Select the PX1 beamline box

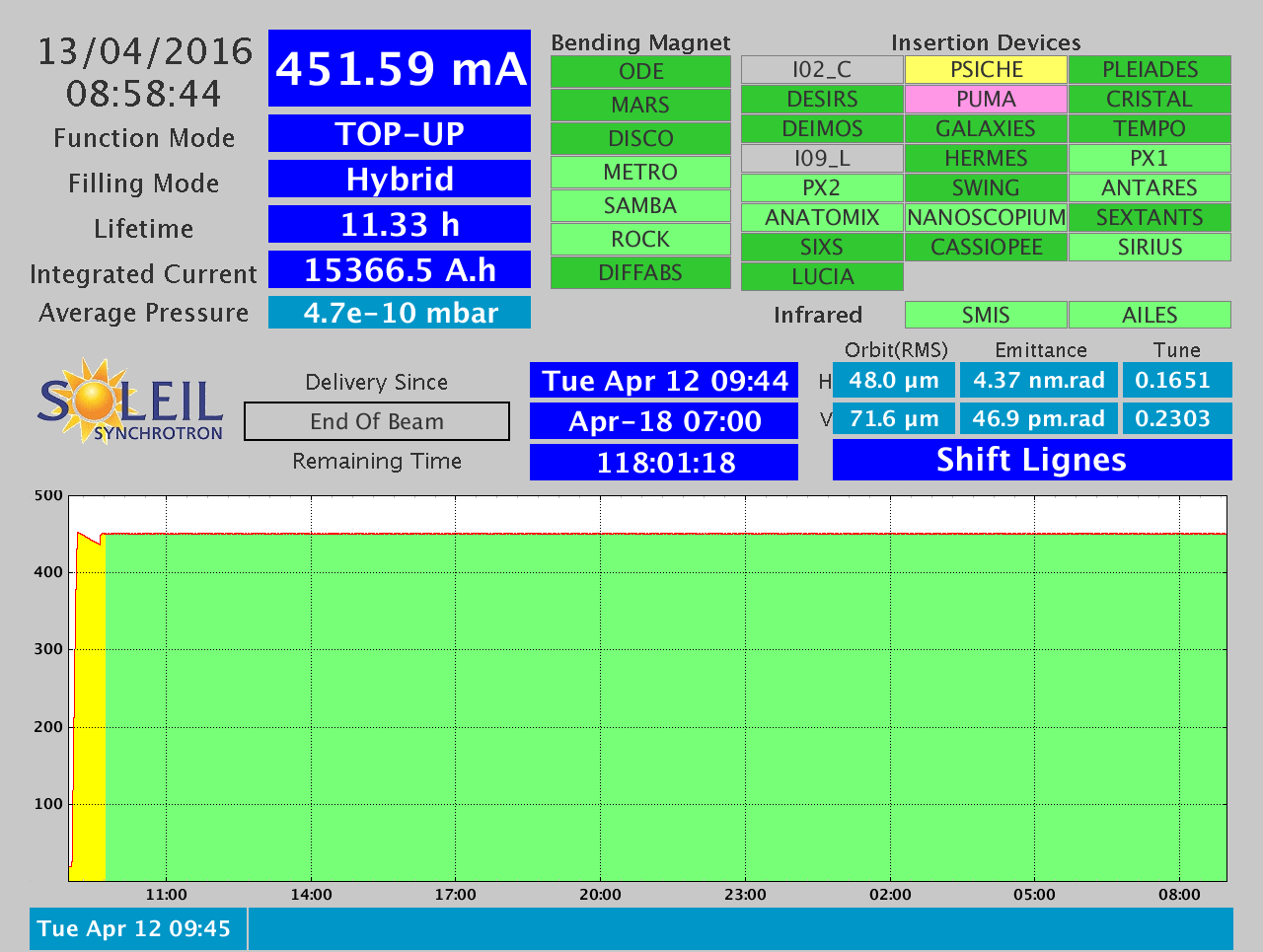1150,159
